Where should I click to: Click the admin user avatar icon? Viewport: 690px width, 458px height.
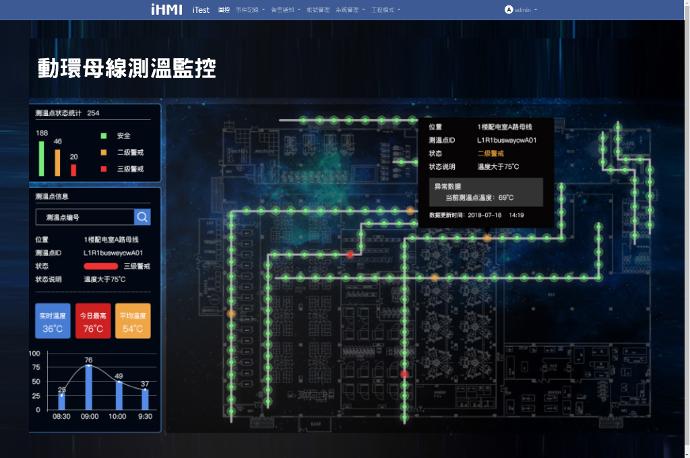point(509,9)
